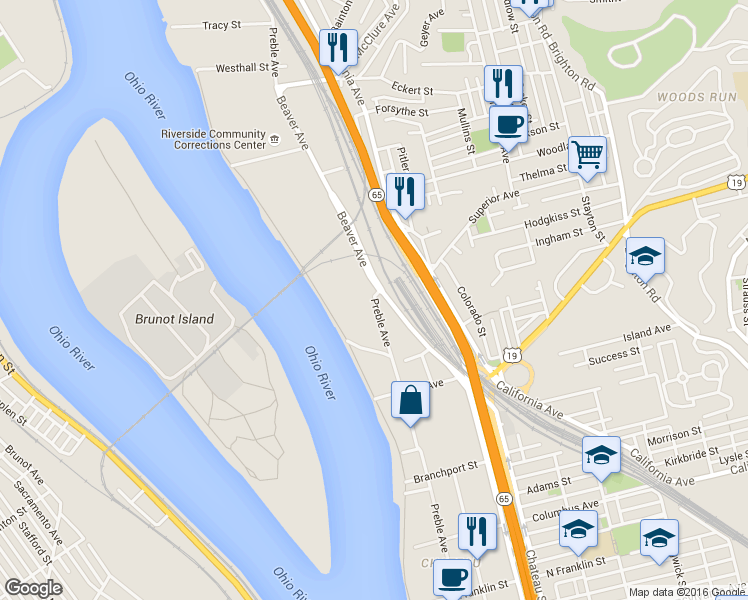Open the school marker near Columbus Ave
748x600 pixels.
click(x=578, y=530)
